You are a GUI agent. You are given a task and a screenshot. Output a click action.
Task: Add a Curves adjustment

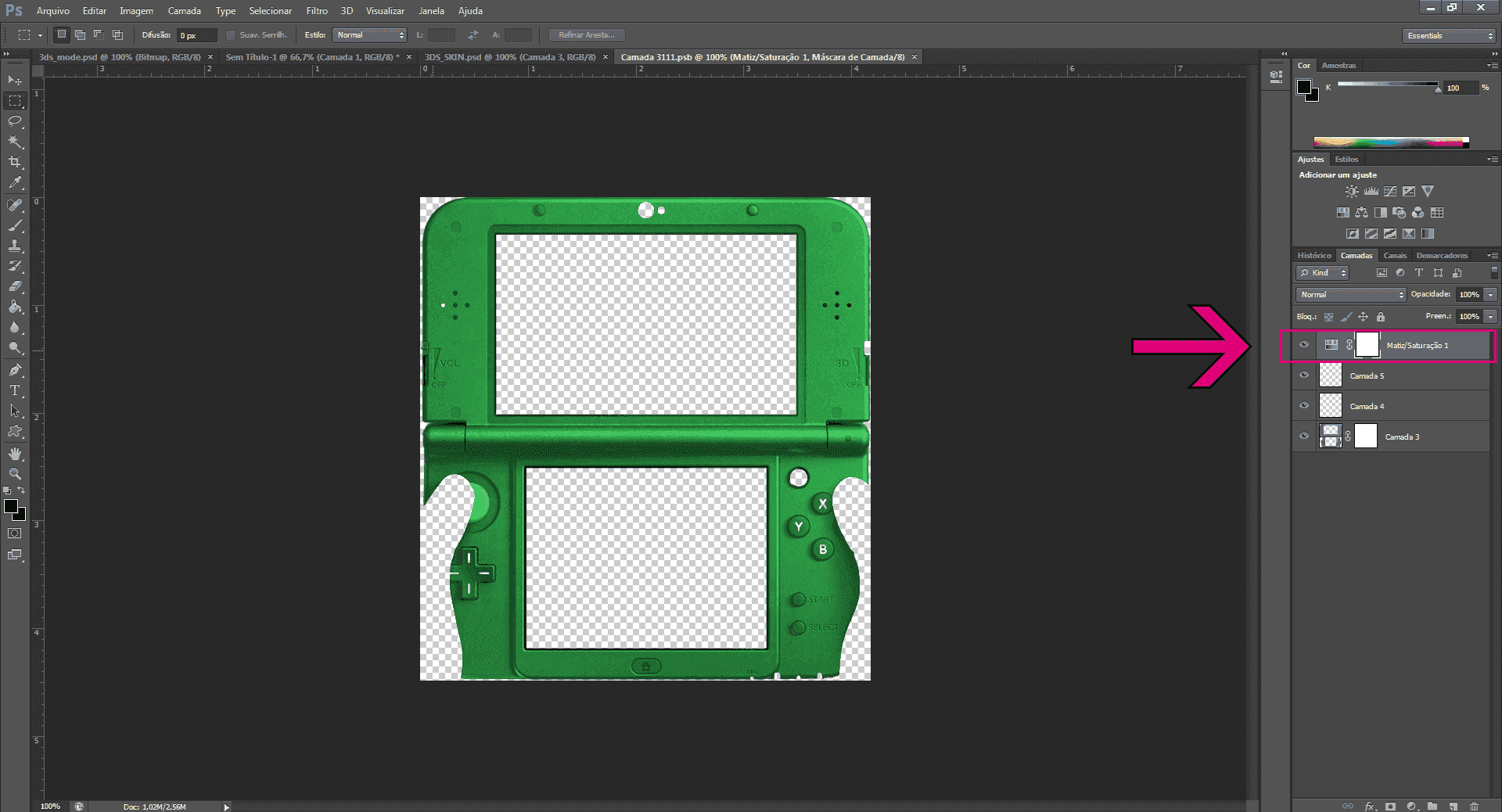[x=1390, y=191]
